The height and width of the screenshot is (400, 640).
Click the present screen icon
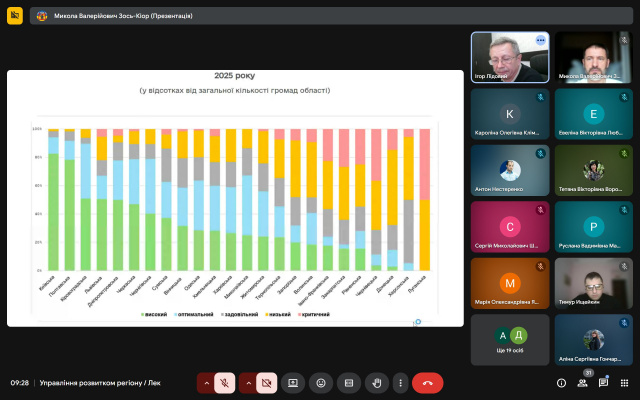(x=293, y=382)
